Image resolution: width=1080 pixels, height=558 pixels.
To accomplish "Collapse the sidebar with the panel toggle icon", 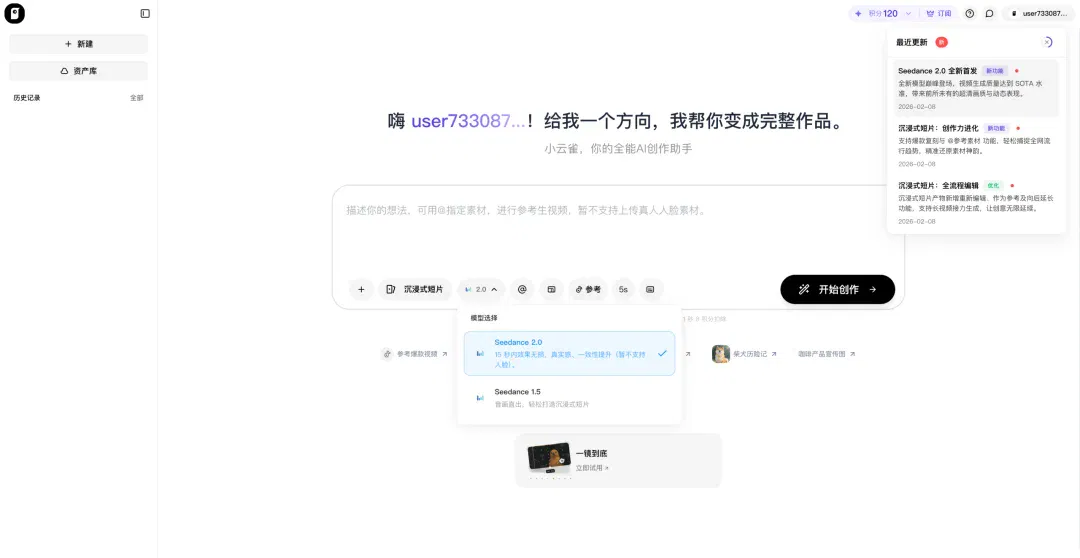I will pyautogui.click(x=145, y=13).
